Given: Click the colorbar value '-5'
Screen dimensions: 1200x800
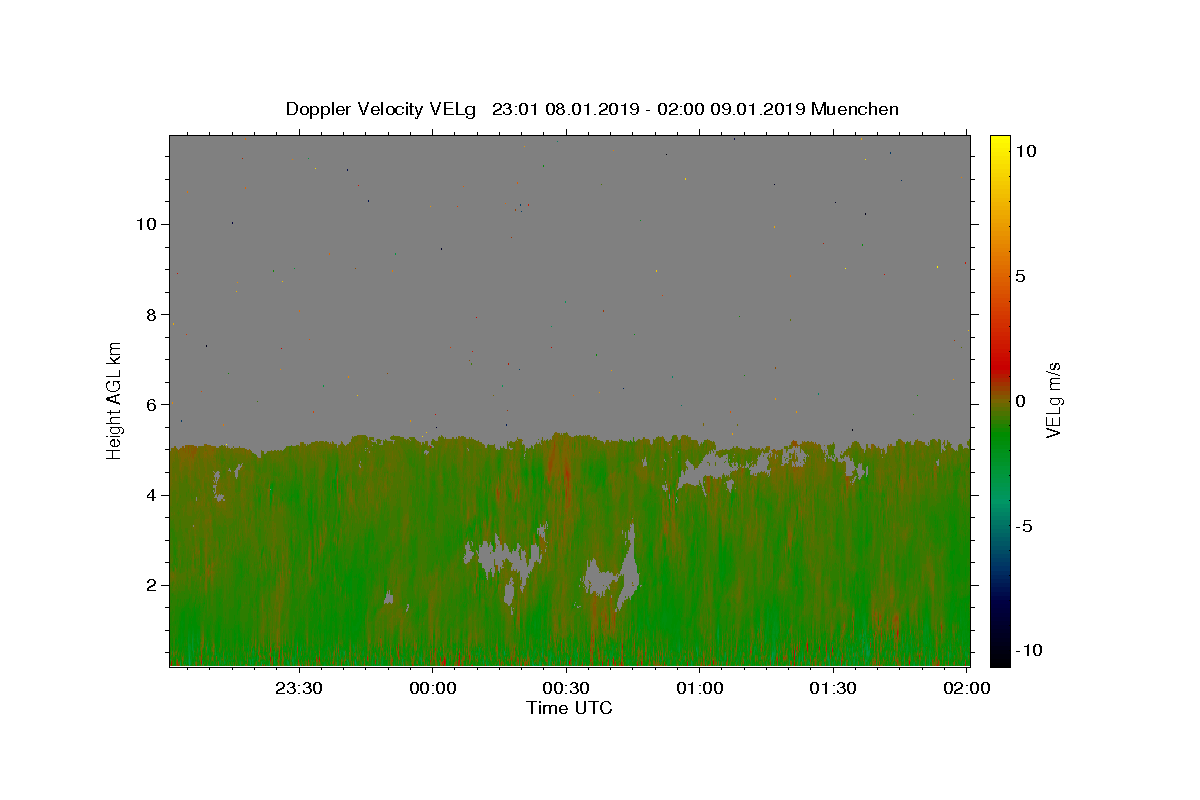Looking at the screenshot, I should [x=1024, y=526].
